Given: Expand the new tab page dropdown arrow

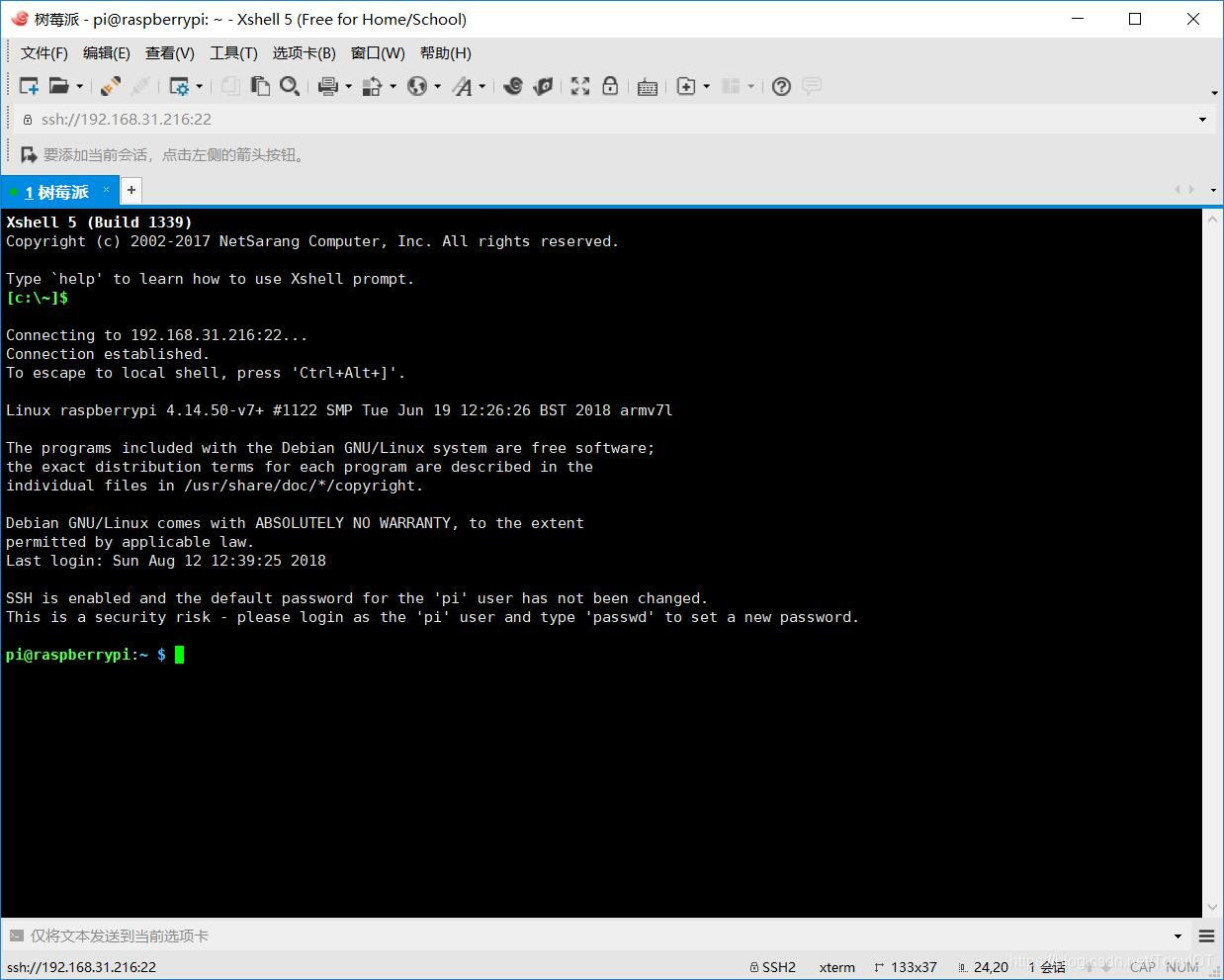Looking at the screenshot, I should [x=706, y=86].
